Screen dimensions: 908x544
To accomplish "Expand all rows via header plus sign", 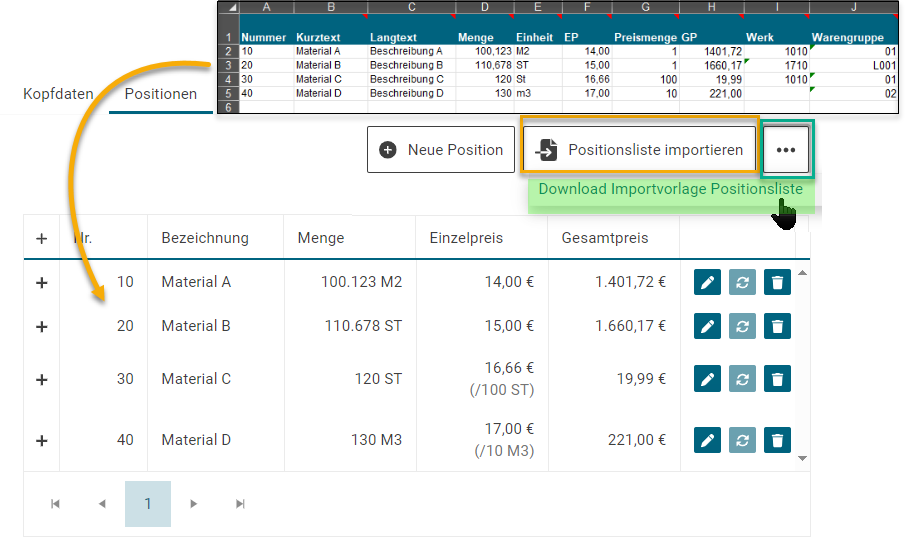I will click(42, 238).
